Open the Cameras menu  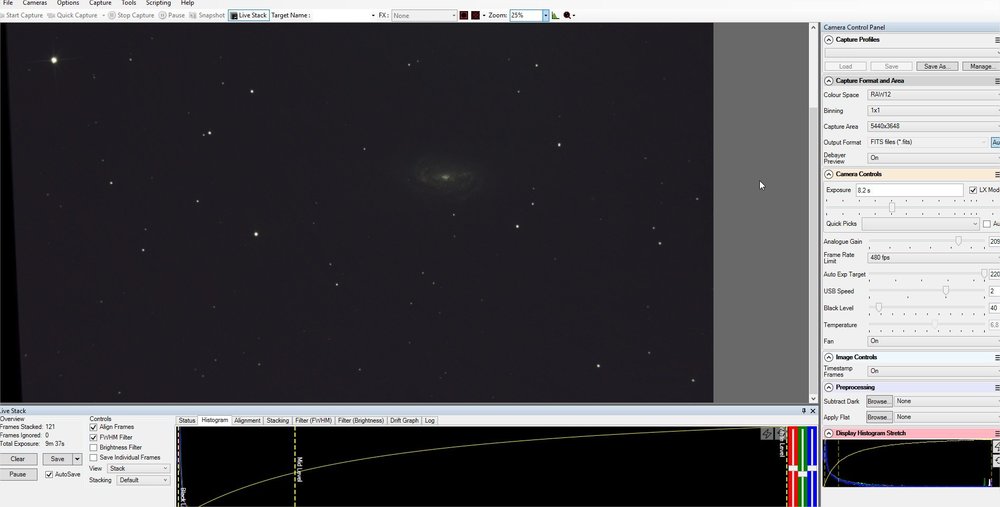pos(34,3)
